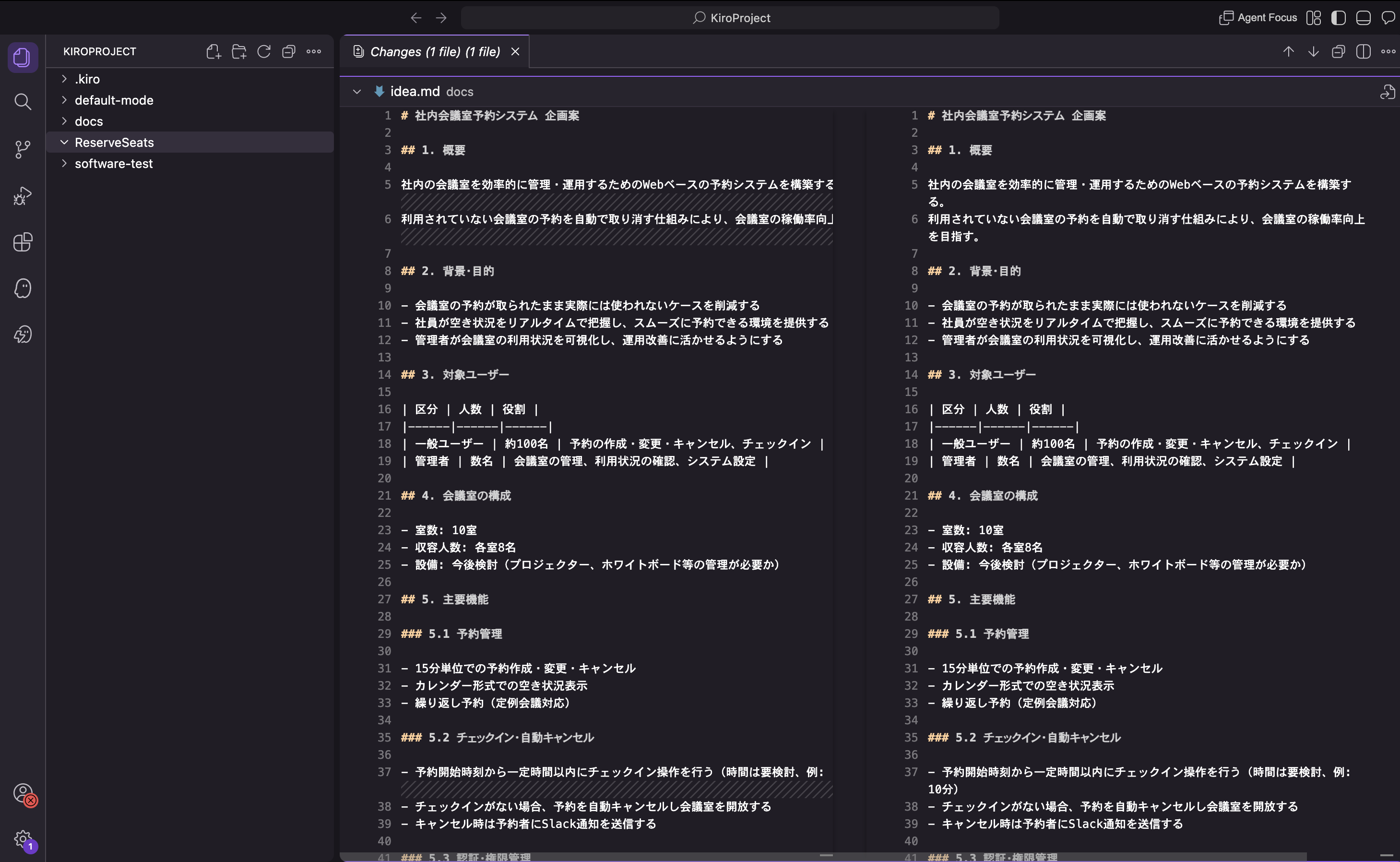Create a new folder in KIROPROJECT explorer
Image resolution: width=1400 pixels, height=862 pixels.
click(239, 51)
